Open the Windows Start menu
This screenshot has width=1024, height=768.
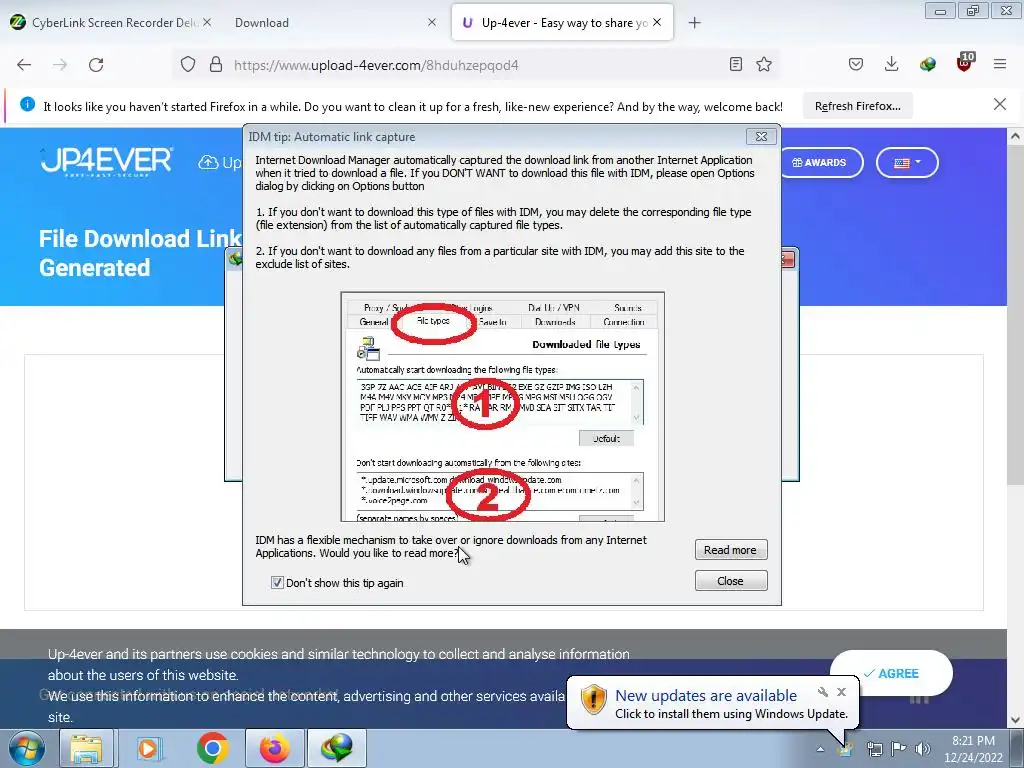click(26, 748)
